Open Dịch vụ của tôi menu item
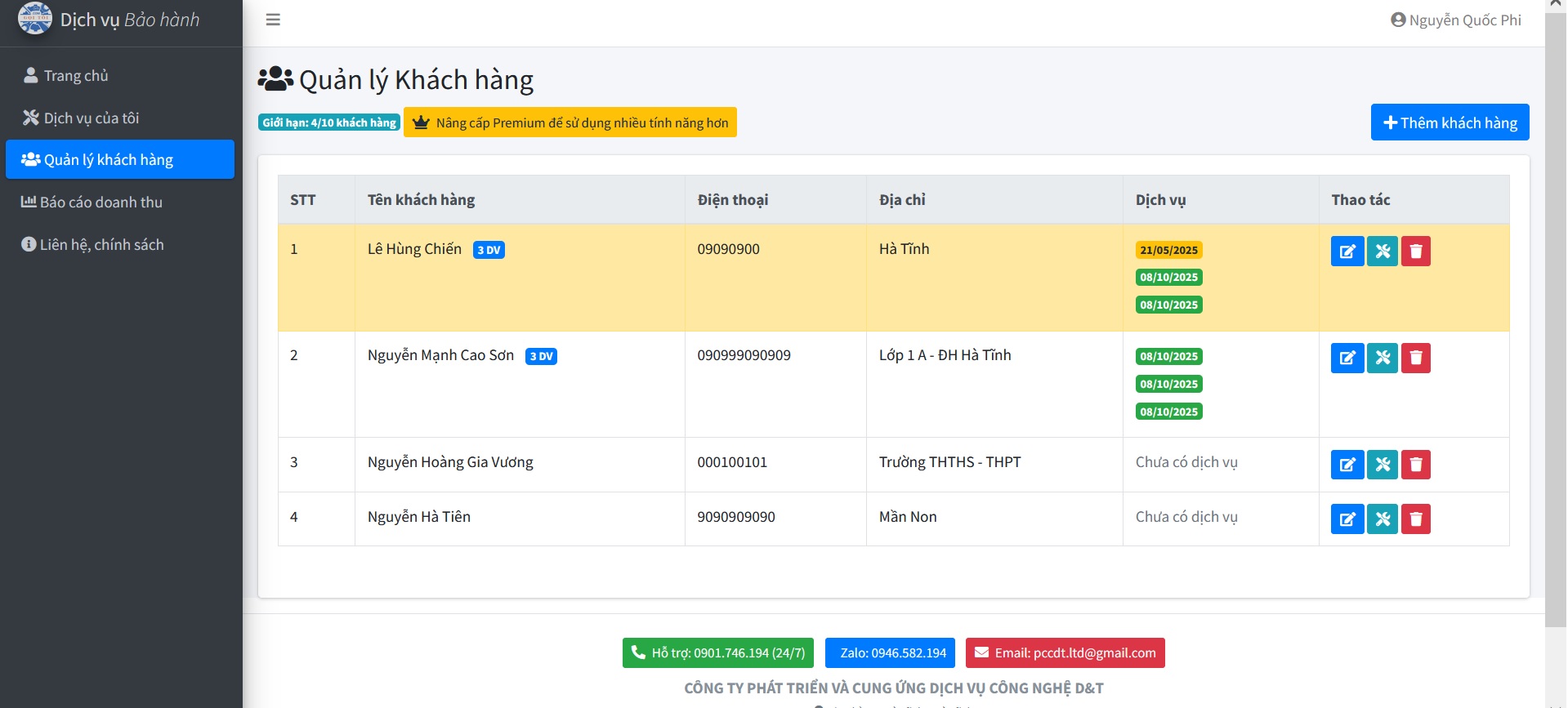 pos(91,118)
